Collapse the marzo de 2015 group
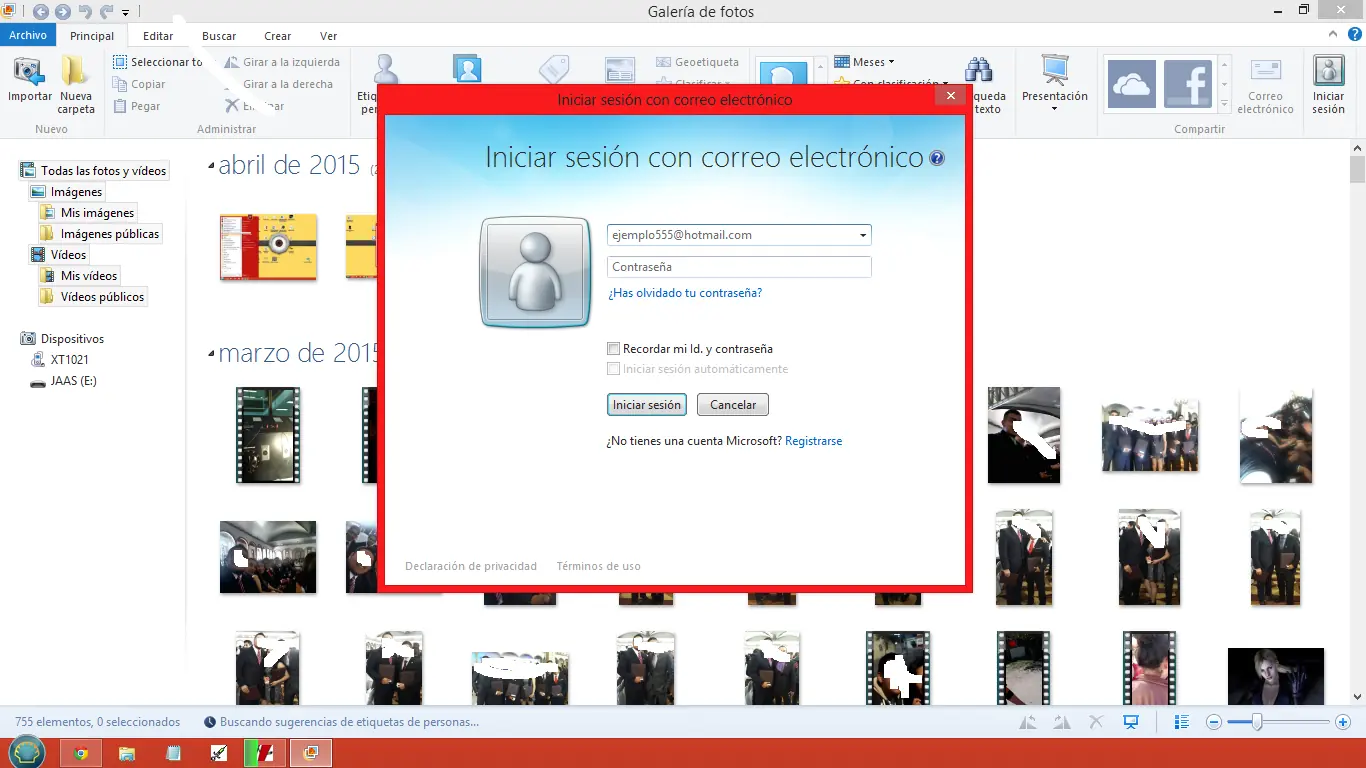 [x=211, y=354]
